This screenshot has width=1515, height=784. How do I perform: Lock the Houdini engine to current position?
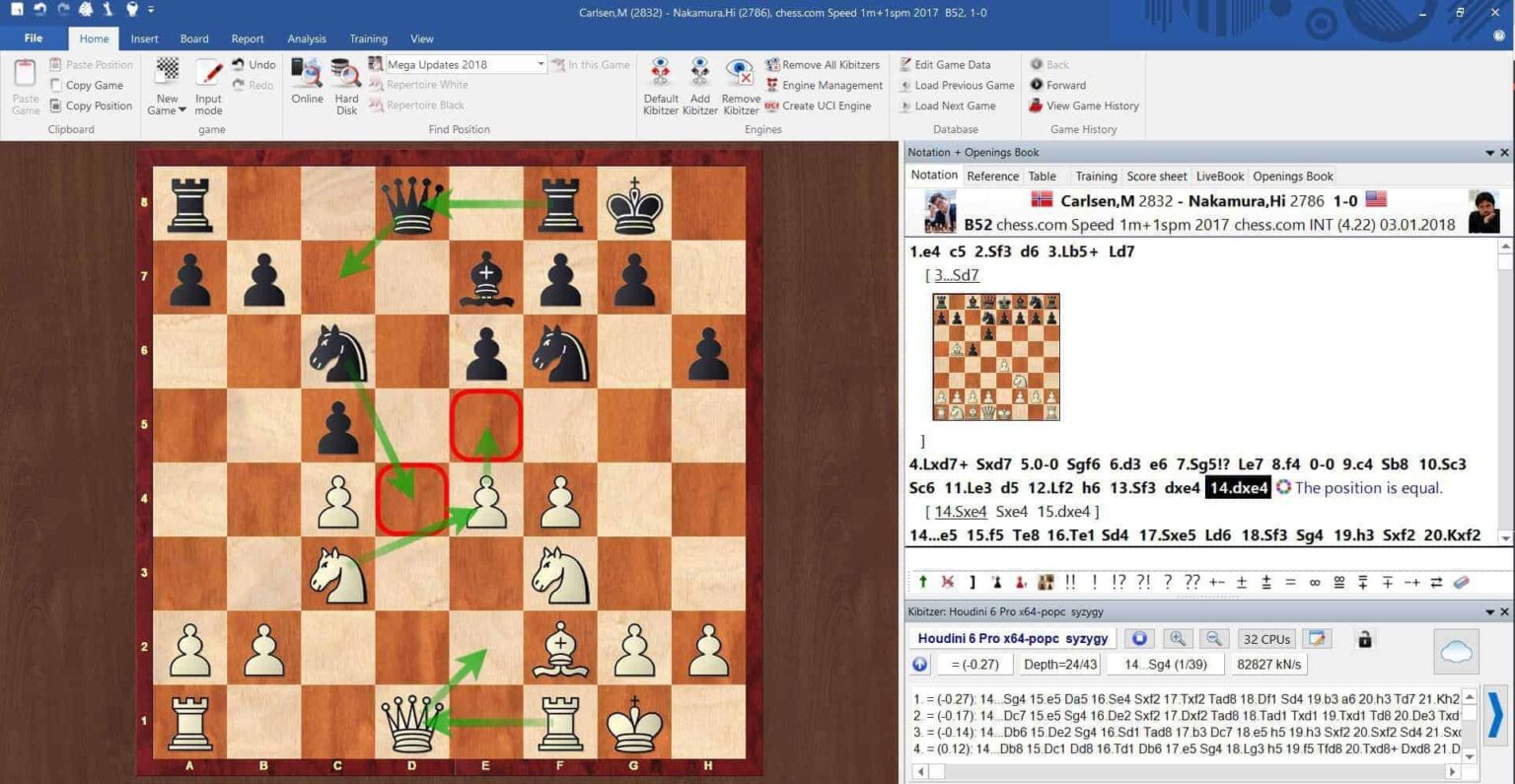tap(1364, 639)
